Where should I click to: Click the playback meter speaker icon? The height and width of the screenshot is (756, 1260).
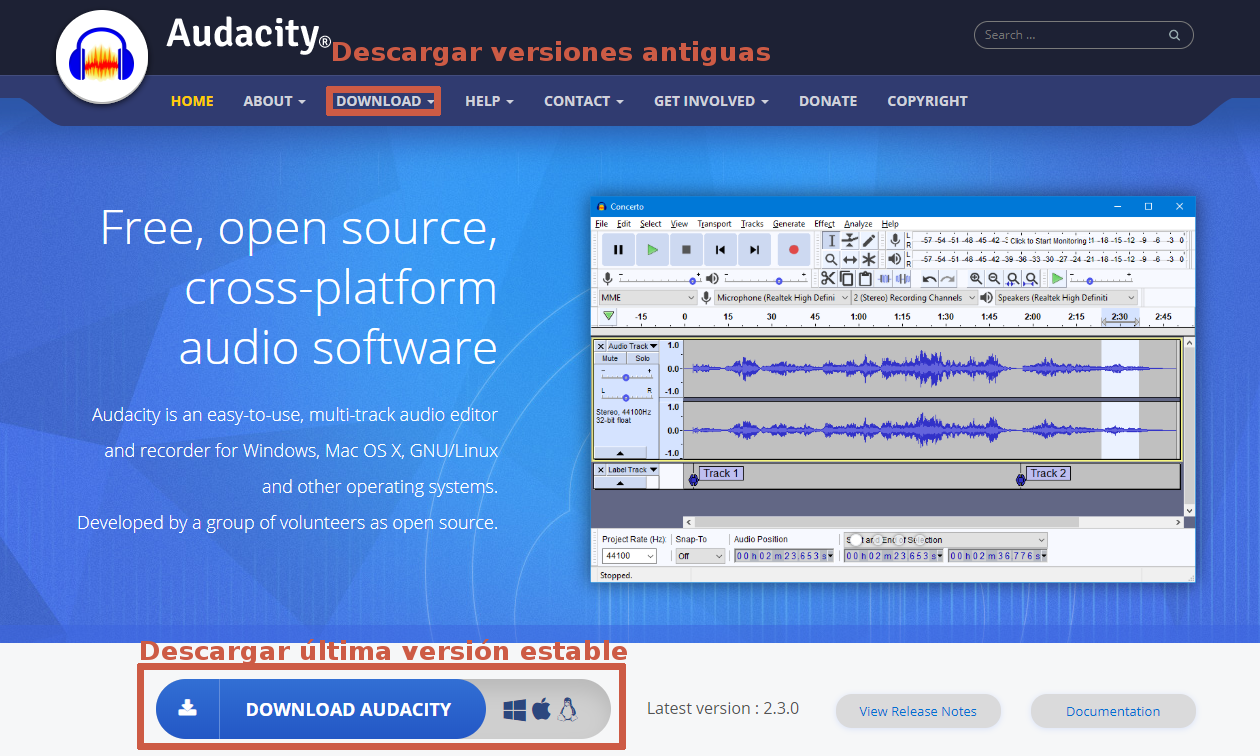click(895, 259)
